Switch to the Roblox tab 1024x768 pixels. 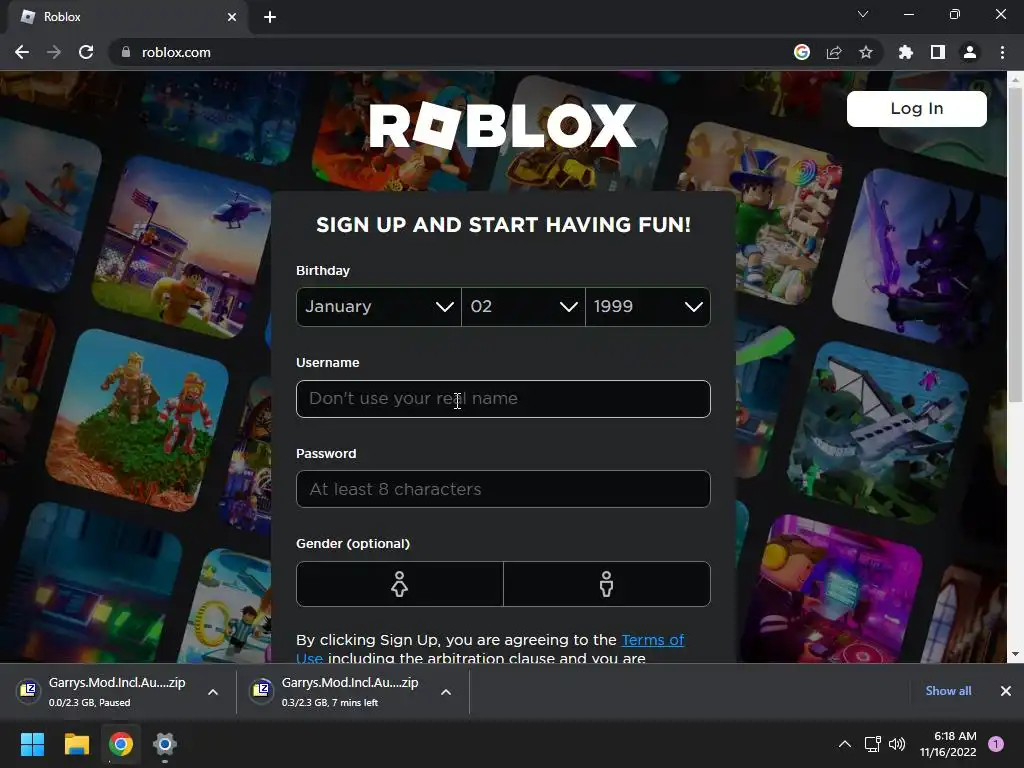124,17
